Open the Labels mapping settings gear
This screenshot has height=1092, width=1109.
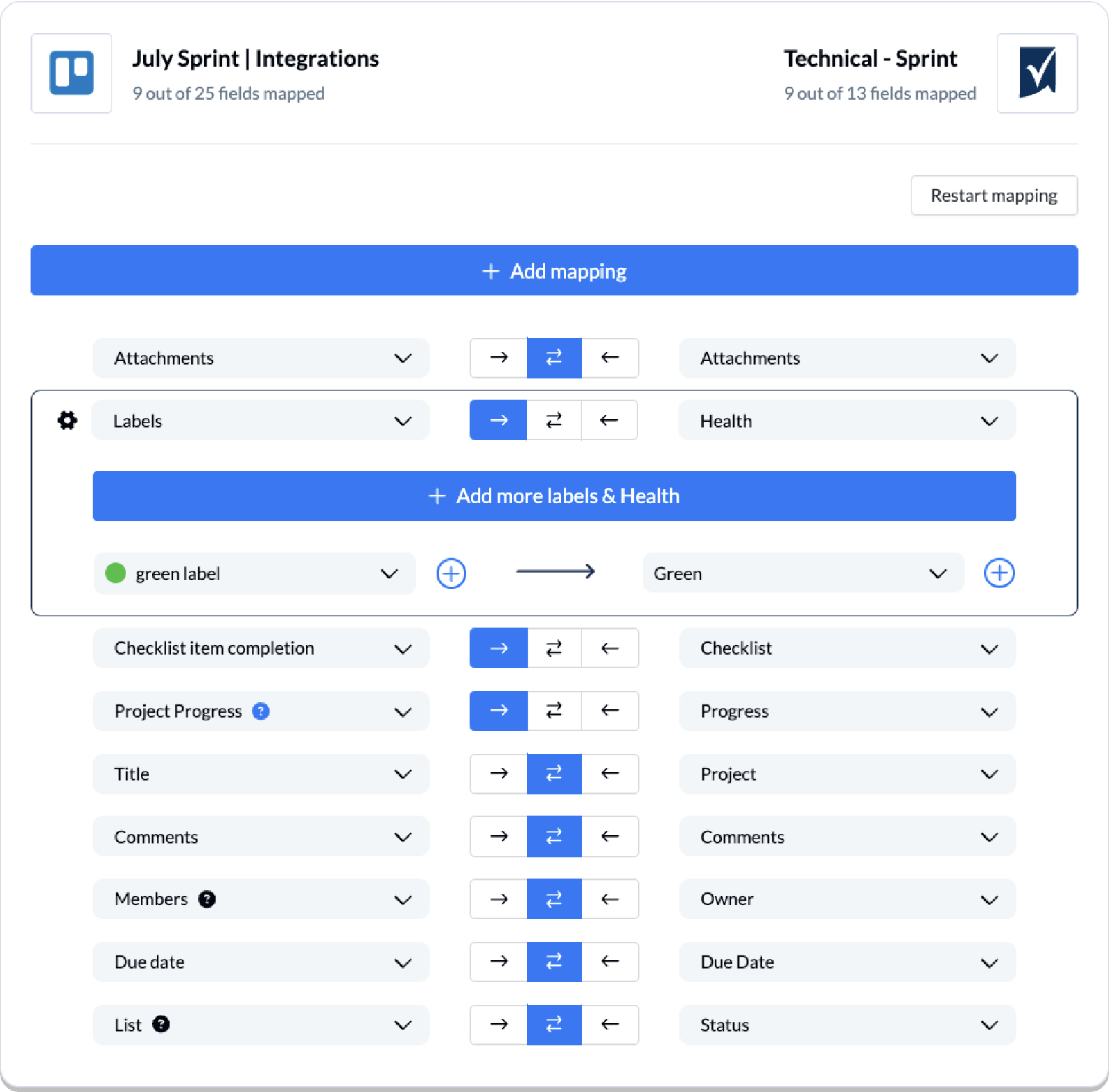click(x=67, y=420)
